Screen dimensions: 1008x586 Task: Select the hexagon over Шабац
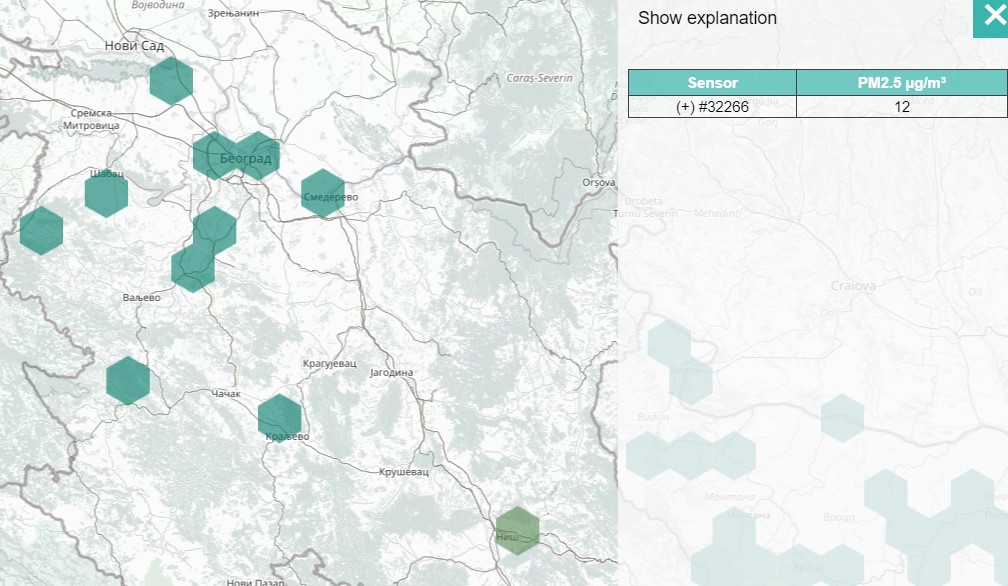tap(106, 193)
